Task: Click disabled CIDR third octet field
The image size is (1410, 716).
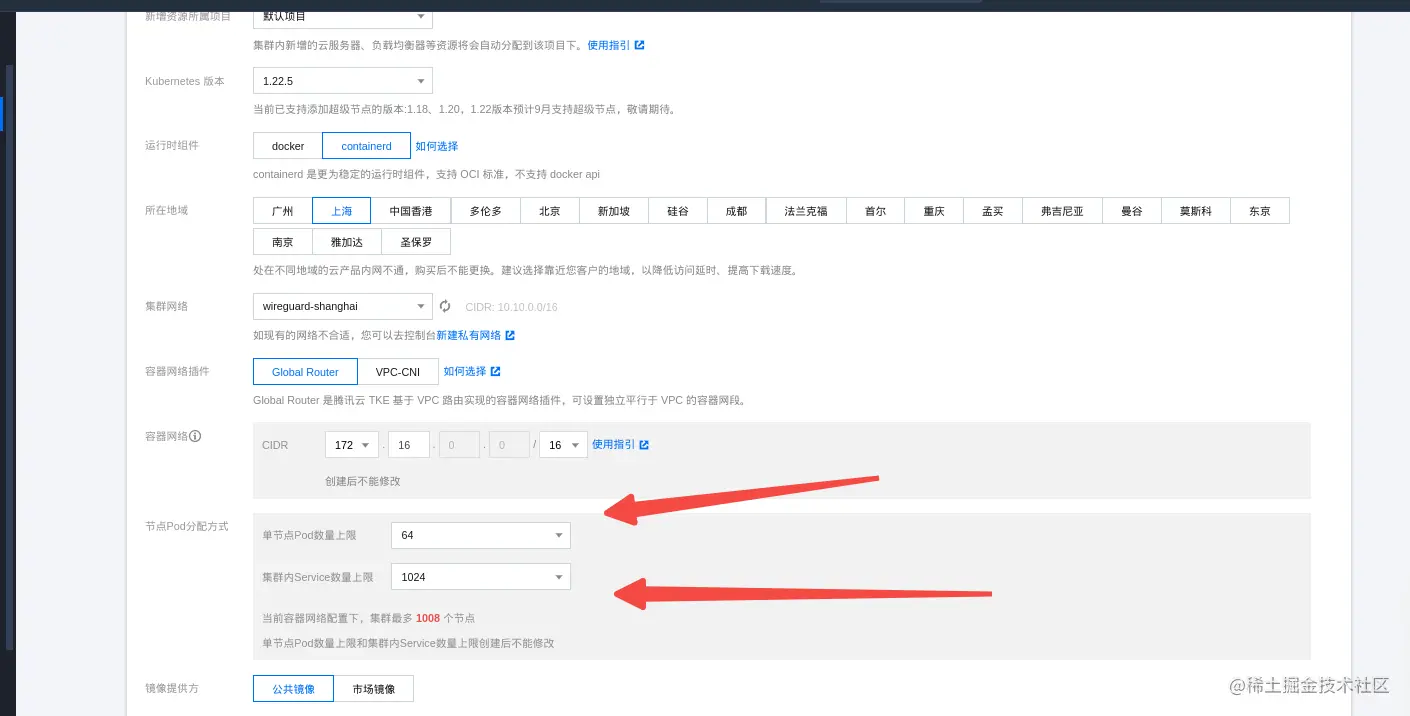Action: click(459, 445)
